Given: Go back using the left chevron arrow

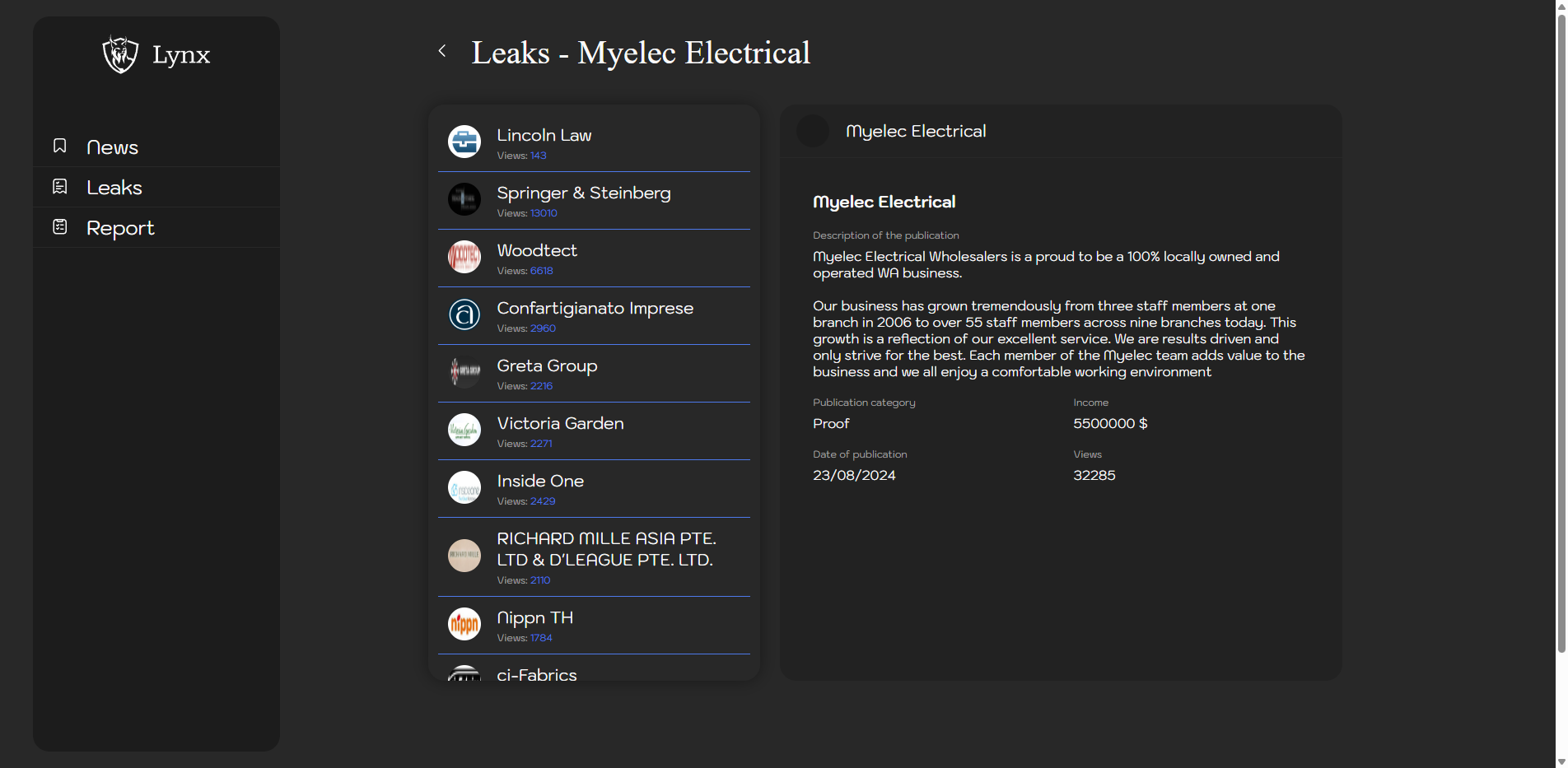Looking at the screenshot, I should pyautogui.click(x=442, y=51).
